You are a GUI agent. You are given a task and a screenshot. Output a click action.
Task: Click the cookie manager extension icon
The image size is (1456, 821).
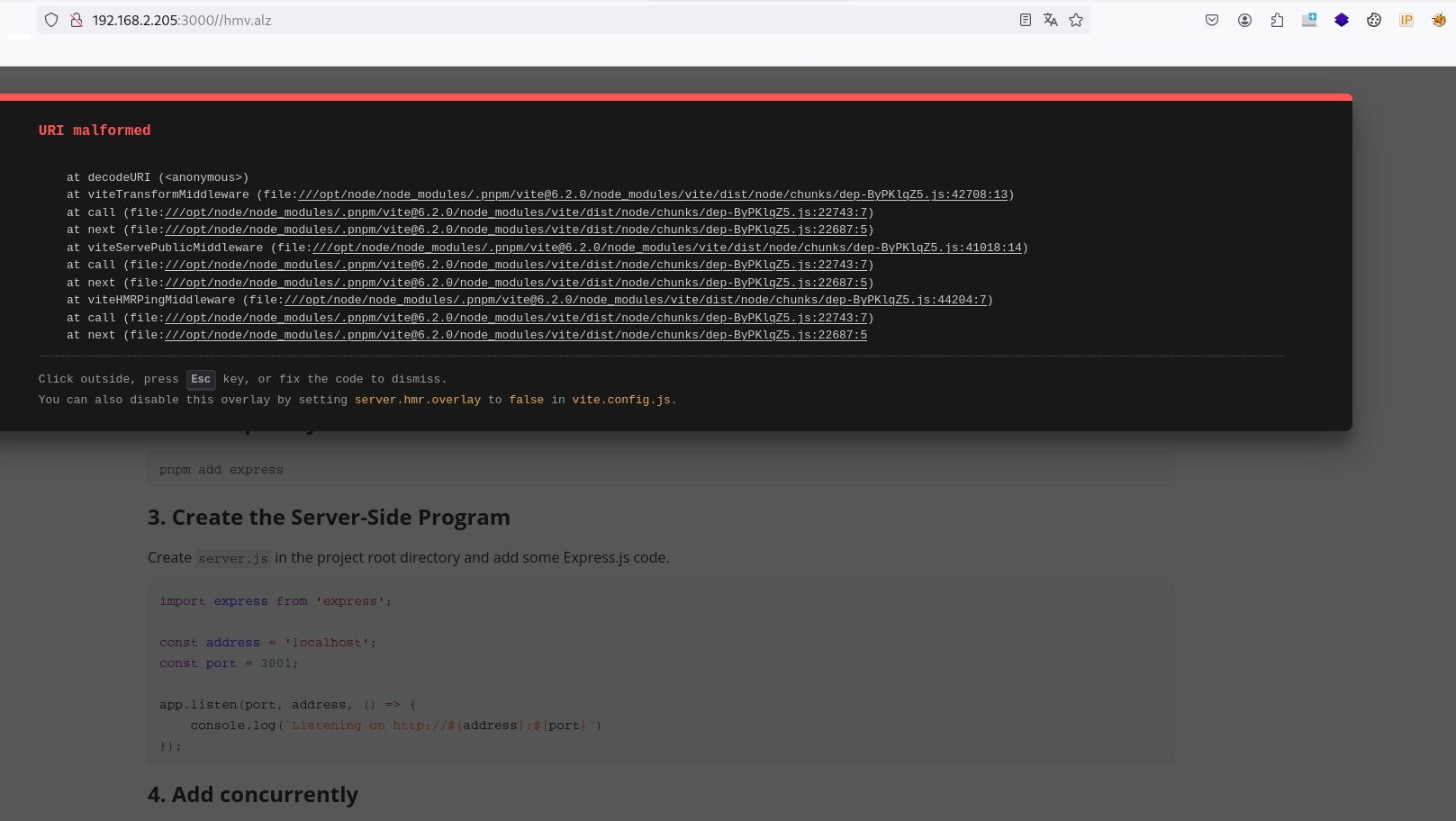[x=1373, y=20]
